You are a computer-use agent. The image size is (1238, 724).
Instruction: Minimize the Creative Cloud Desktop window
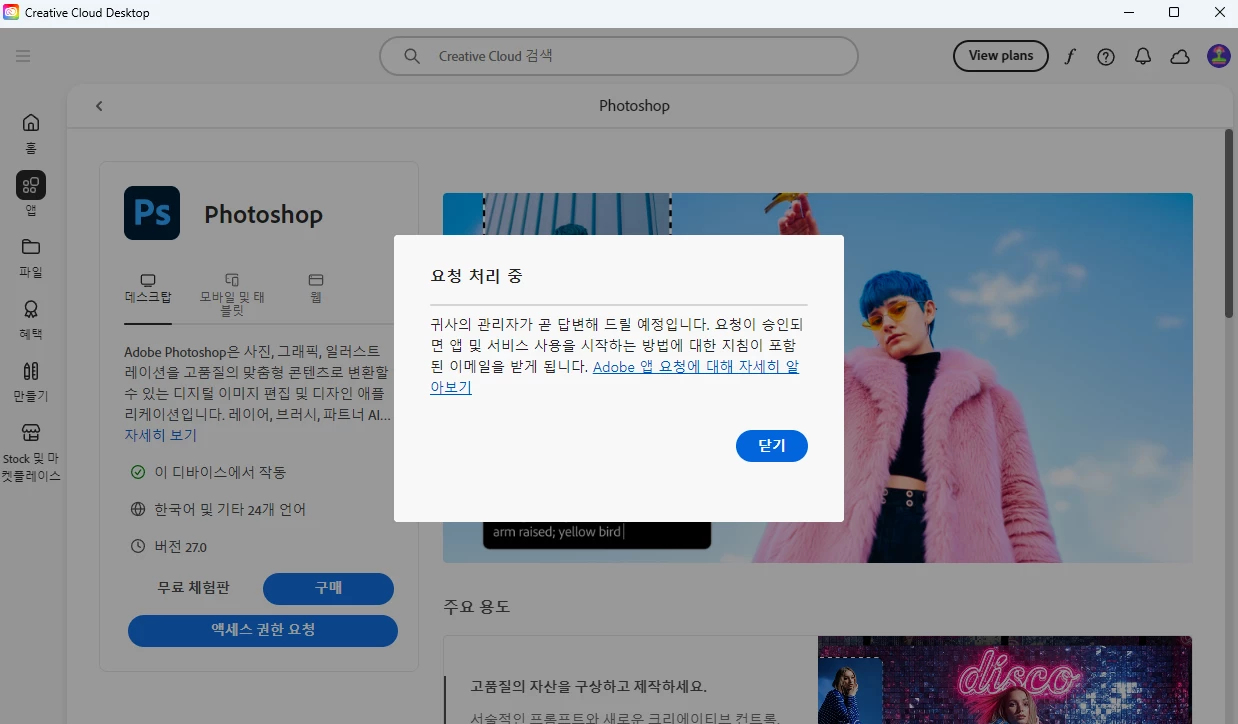click(1128, 12)
